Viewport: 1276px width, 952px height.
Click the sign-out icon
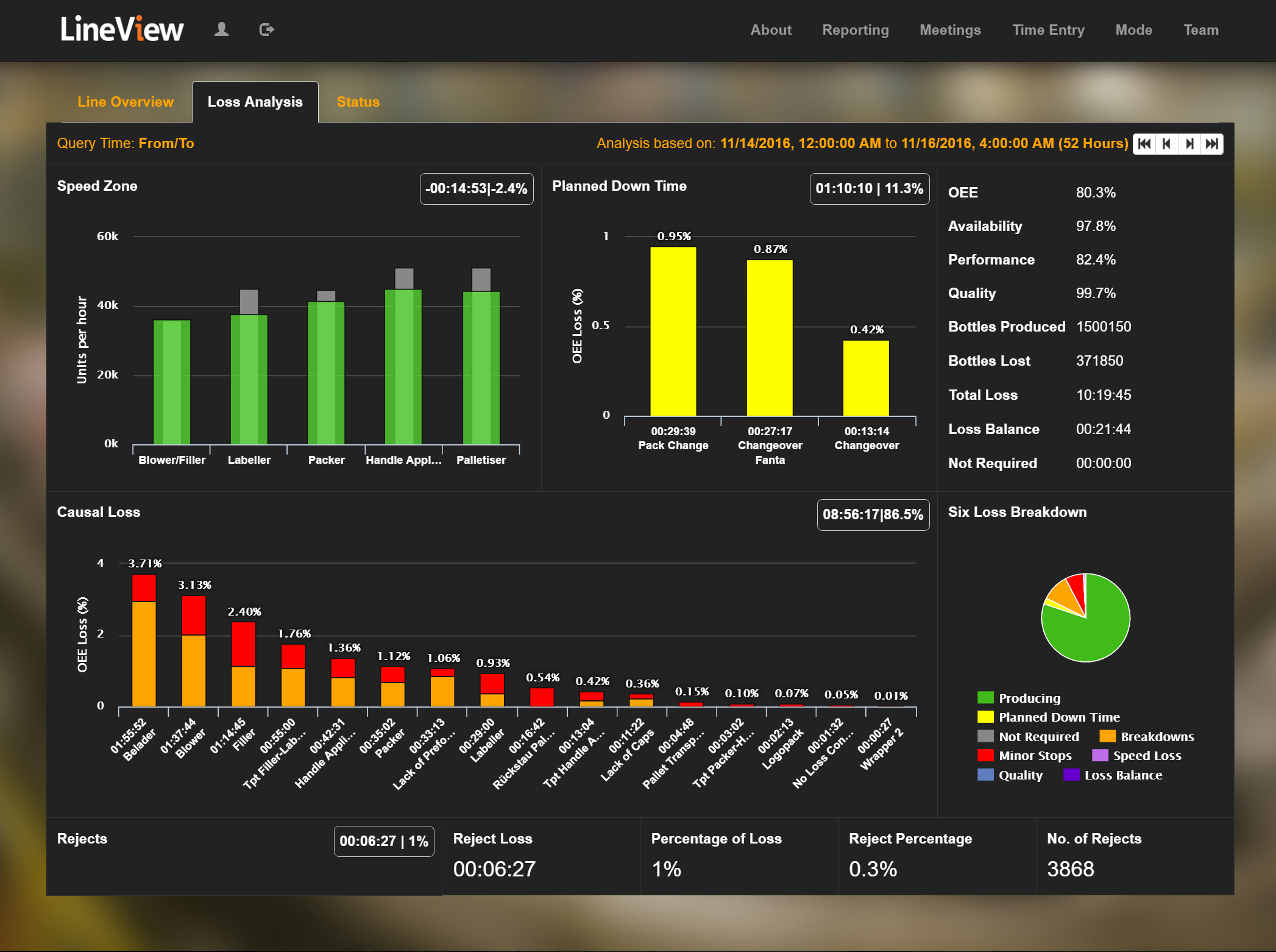point(266,29)
